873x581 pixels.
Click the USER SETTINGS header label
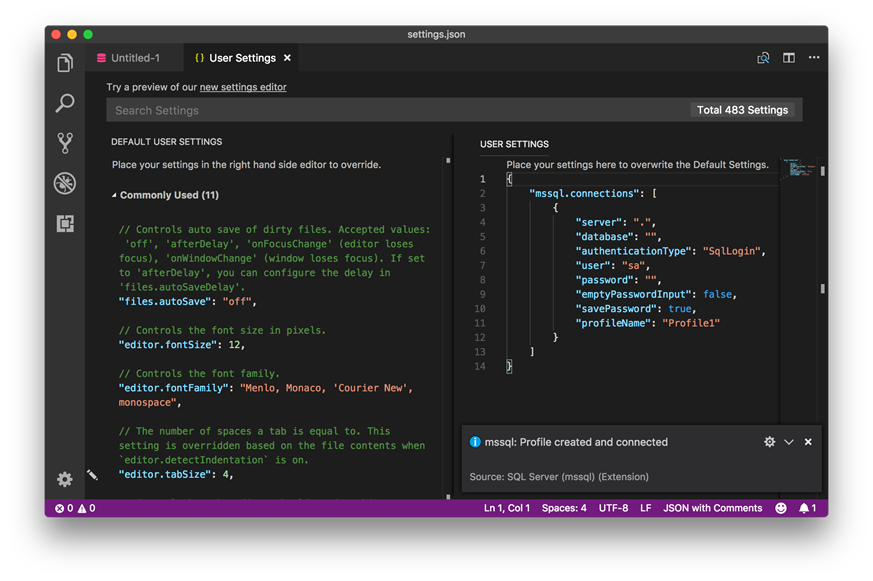coord(514,144)
